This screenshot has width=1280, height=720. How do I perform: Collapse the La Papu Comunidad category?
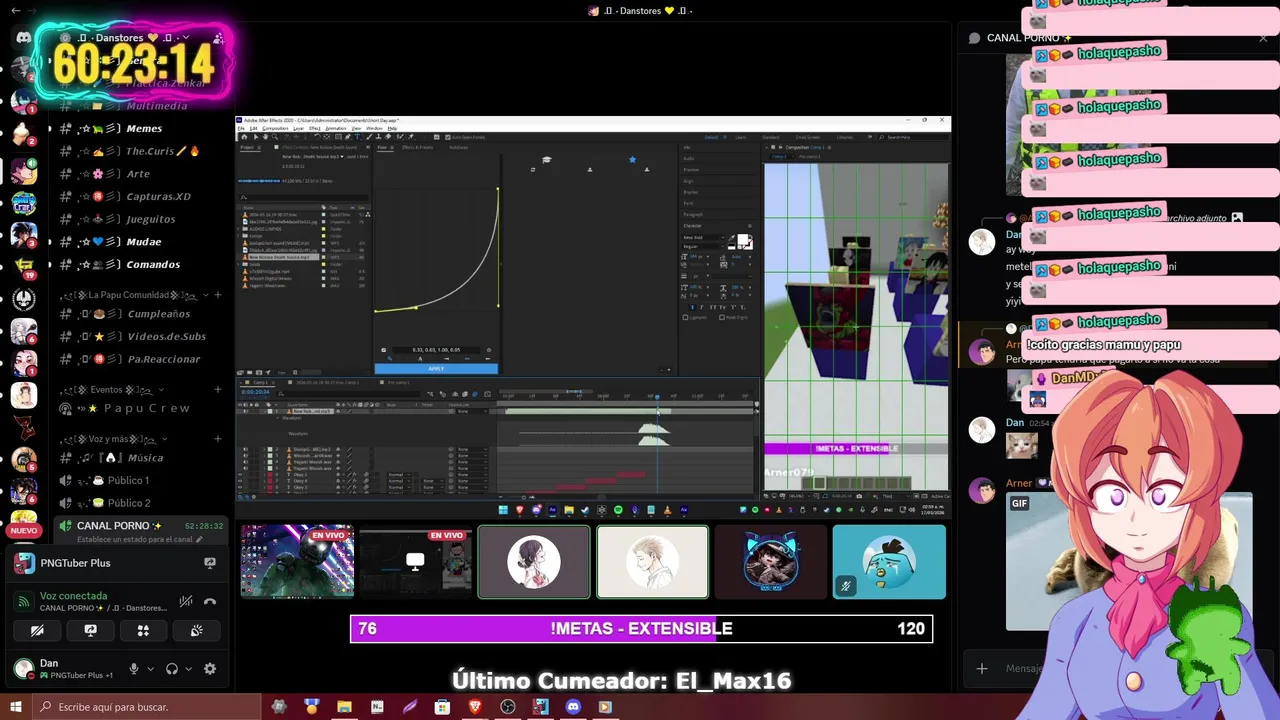click(x=136, y=295)
